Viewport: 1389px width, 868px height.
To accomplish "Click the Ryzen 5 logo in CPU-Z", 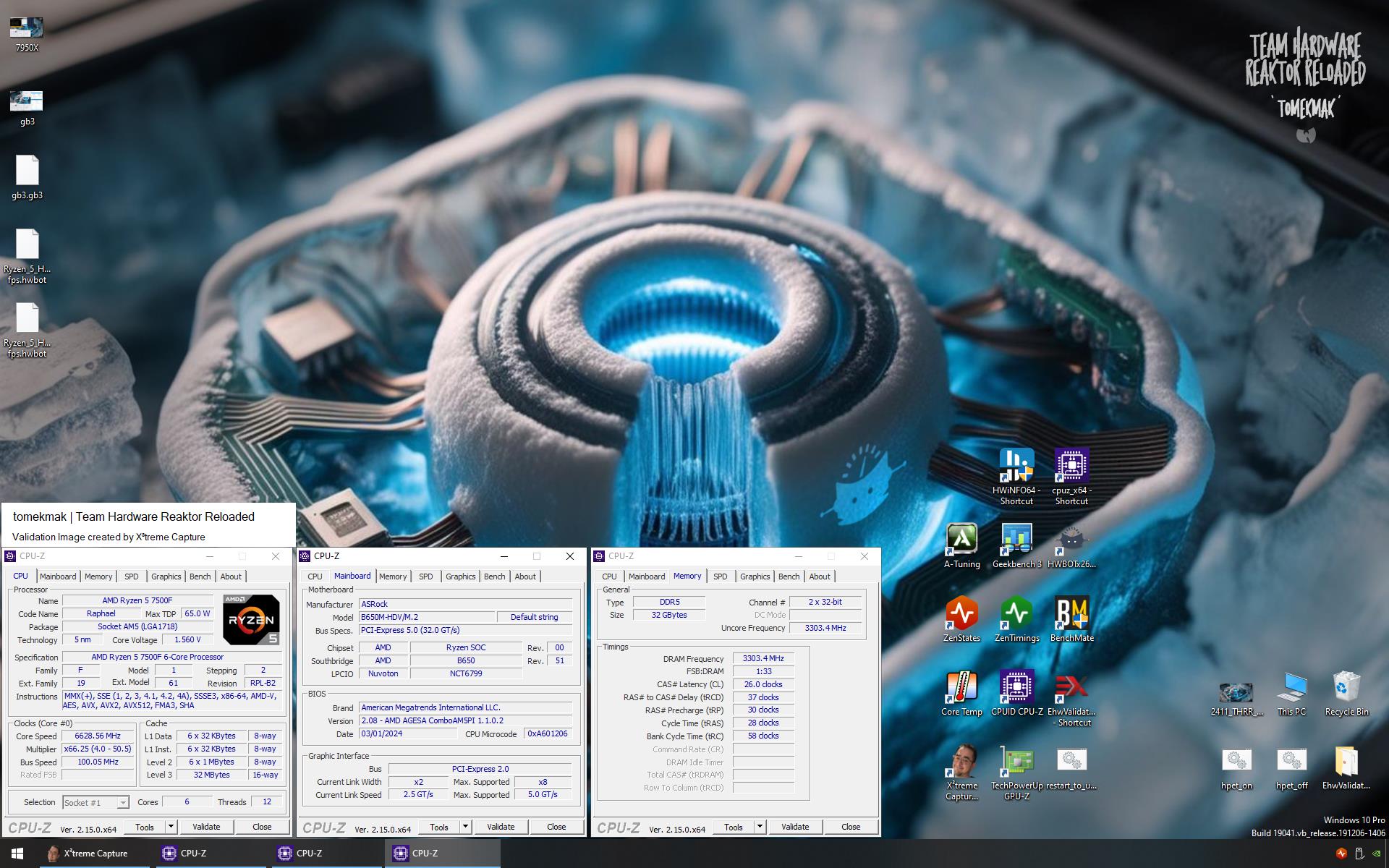I will pos(251,619).
